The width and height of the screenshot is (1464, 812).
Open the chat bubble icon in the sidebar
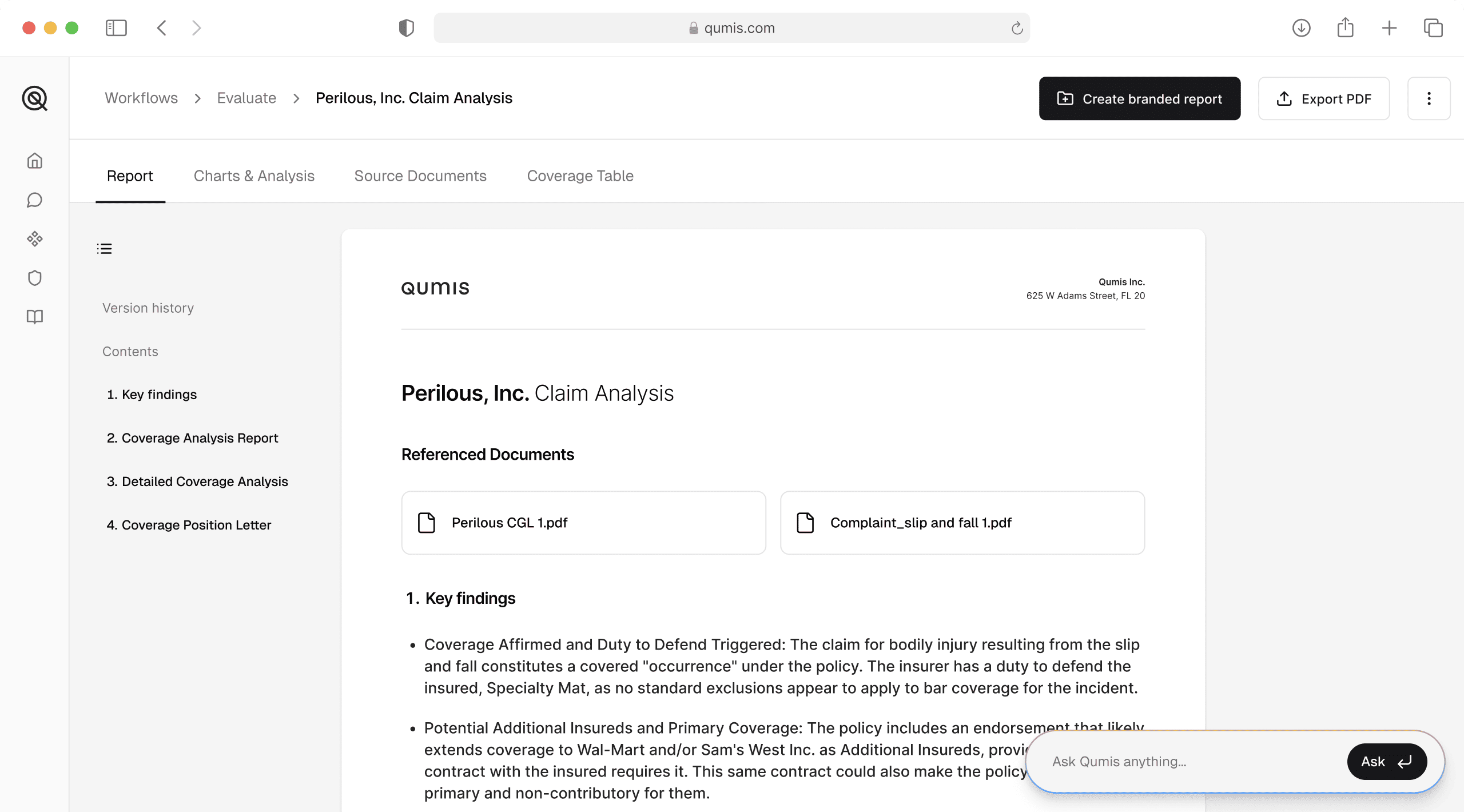(x=35, y=200)
